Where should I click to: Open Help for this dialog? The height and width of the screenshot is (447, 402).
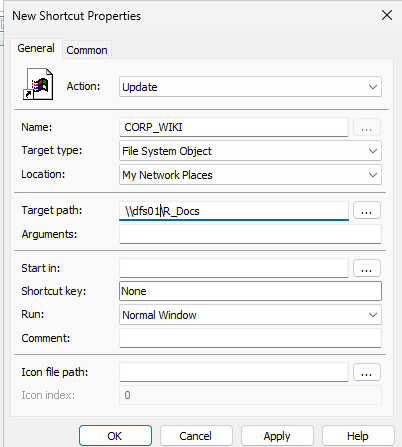[x=358, y=436]
